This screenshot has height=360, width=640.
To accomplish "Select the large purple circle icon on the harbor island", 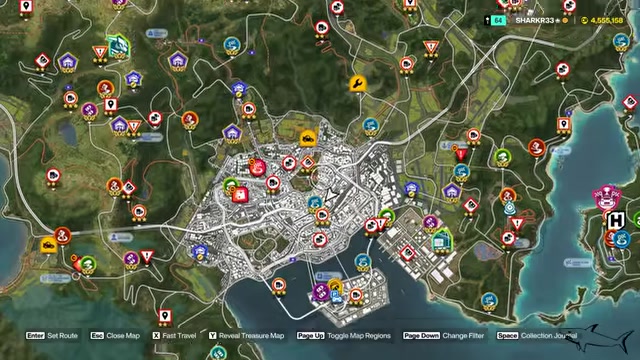I will 321,292.
